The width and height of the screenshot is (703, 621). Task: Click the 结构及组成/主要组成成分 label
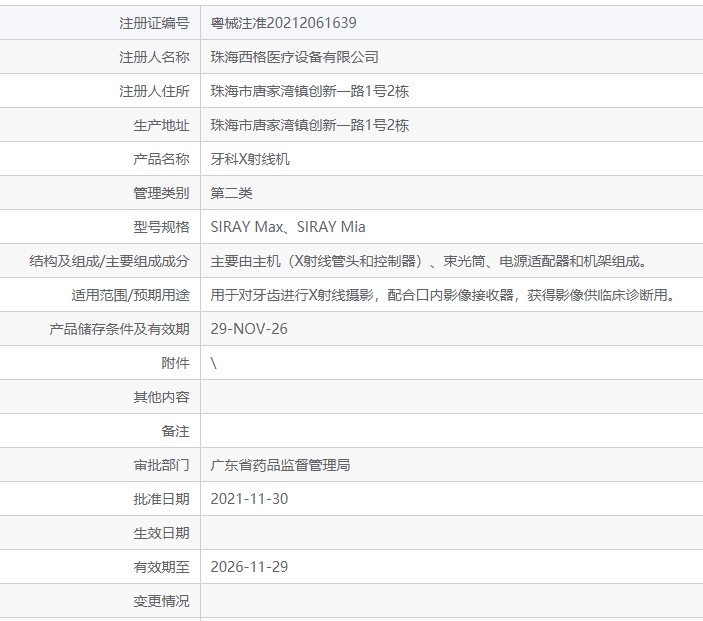click(x=109, y=261)
